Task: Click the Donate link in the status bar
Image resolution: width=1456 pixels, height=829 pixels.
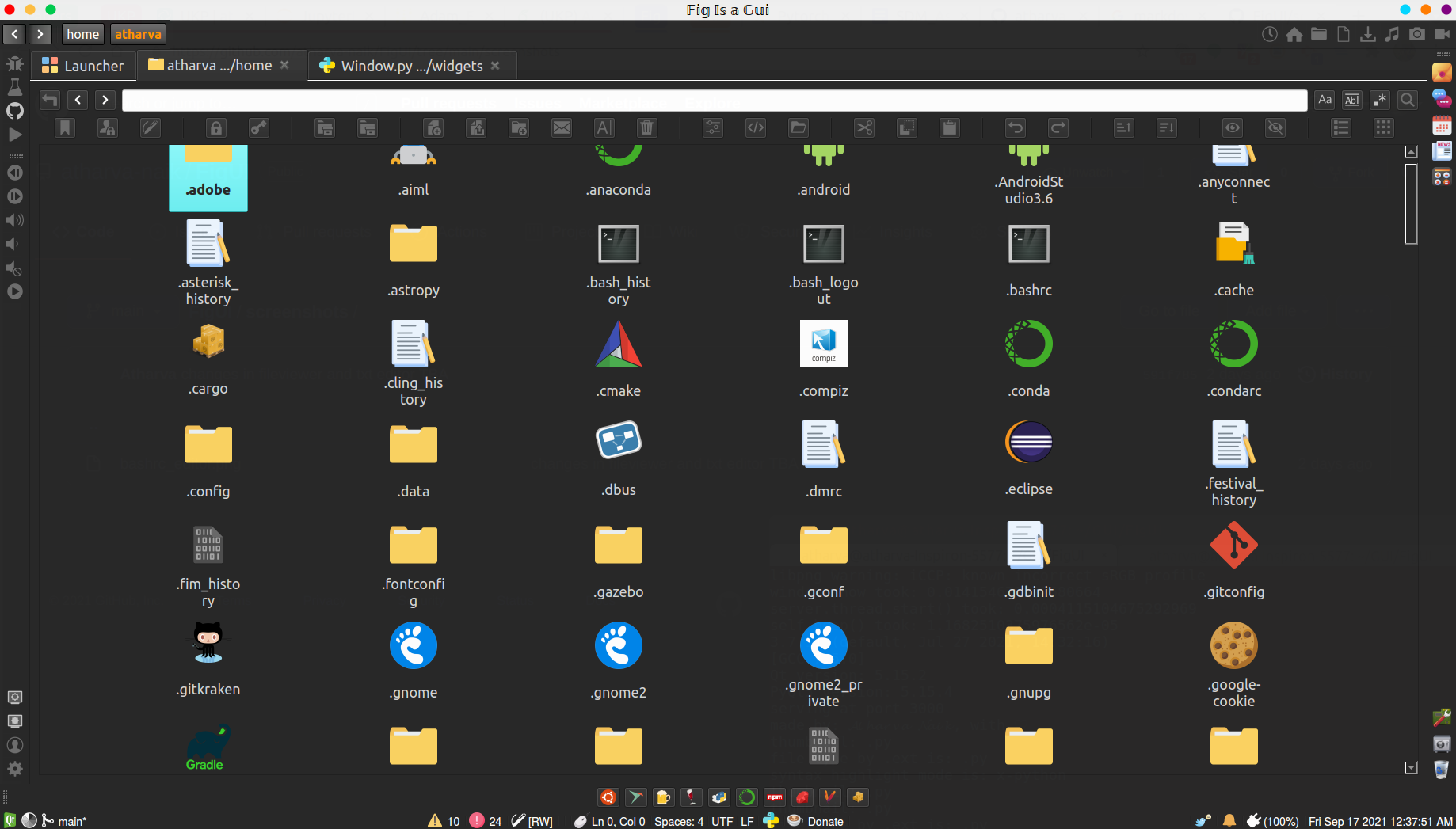Action: (x=825, y=821)
